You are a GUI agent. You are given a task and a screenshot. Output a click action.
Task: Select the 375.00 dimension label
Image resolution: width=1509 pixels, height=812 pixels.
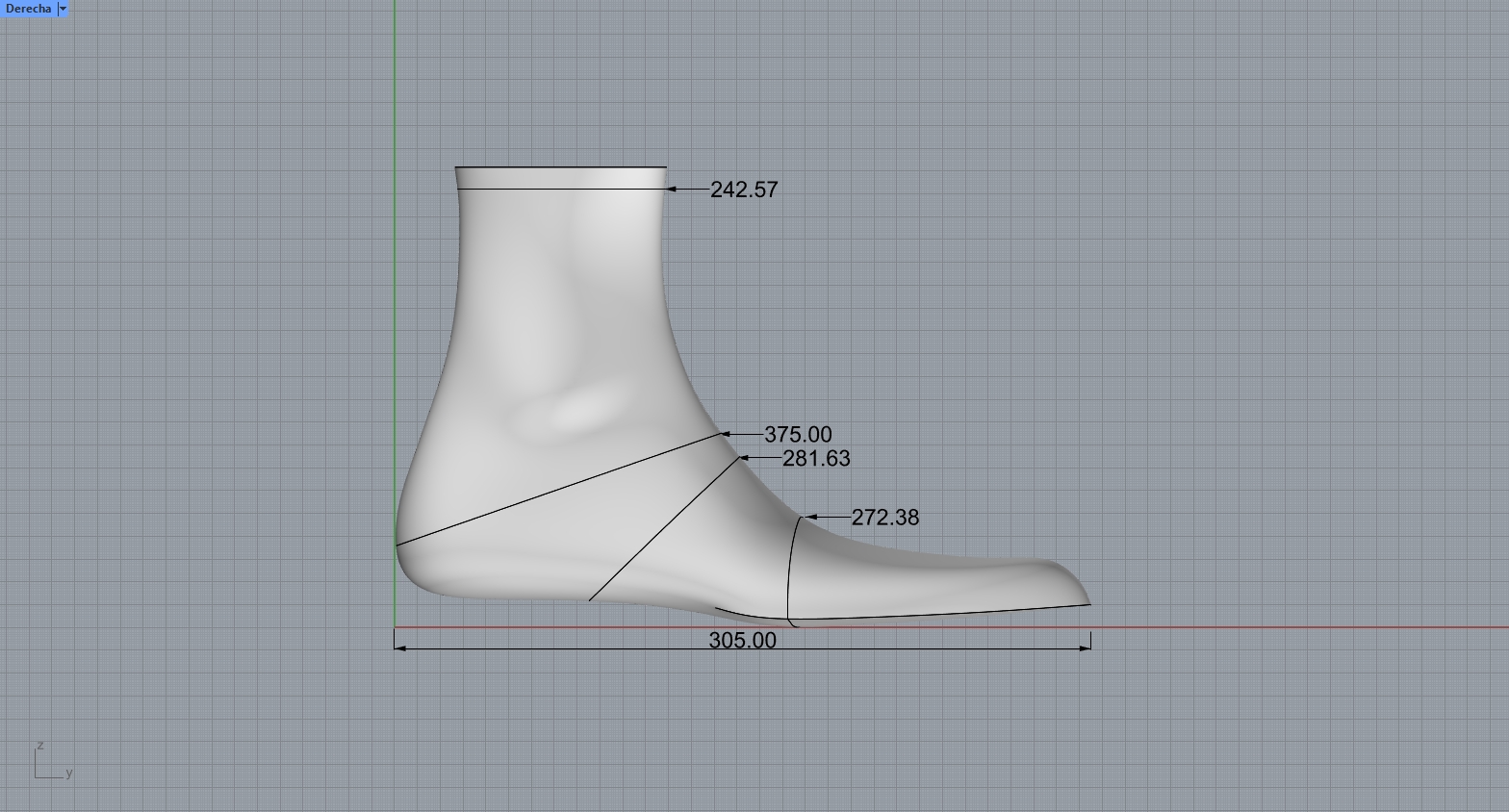[x=797, y=435]
